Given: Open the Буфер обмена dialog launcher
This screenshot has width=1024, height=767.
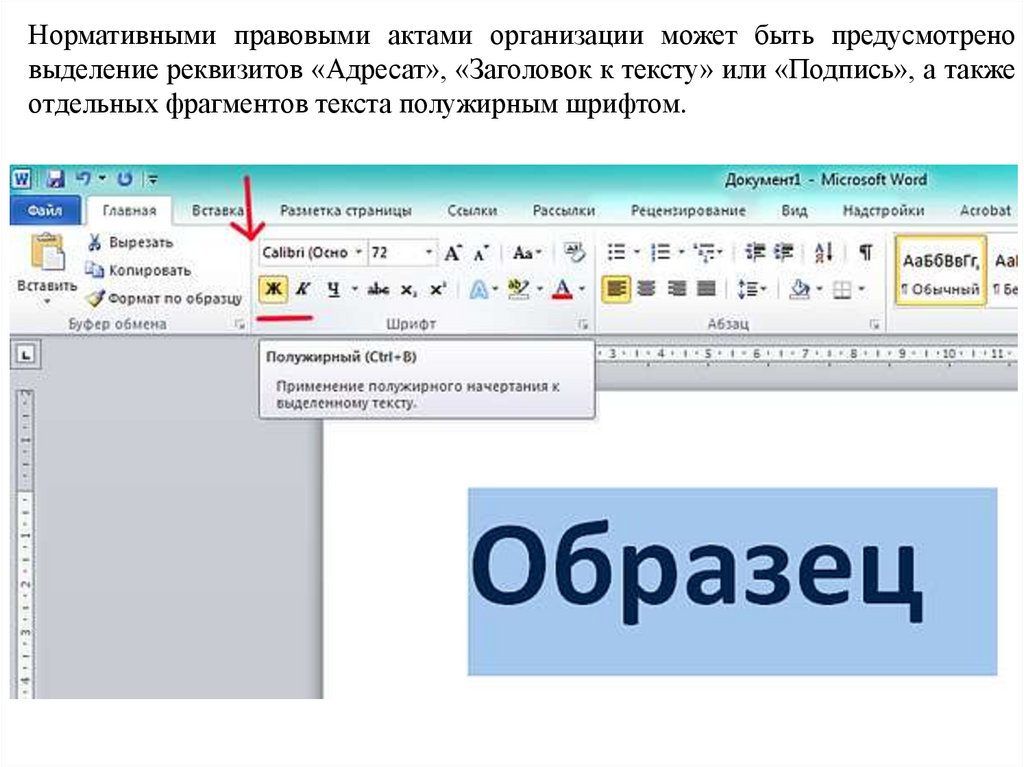Looking at the screenshot, I should pyautogui.click(x=240, y=324).
